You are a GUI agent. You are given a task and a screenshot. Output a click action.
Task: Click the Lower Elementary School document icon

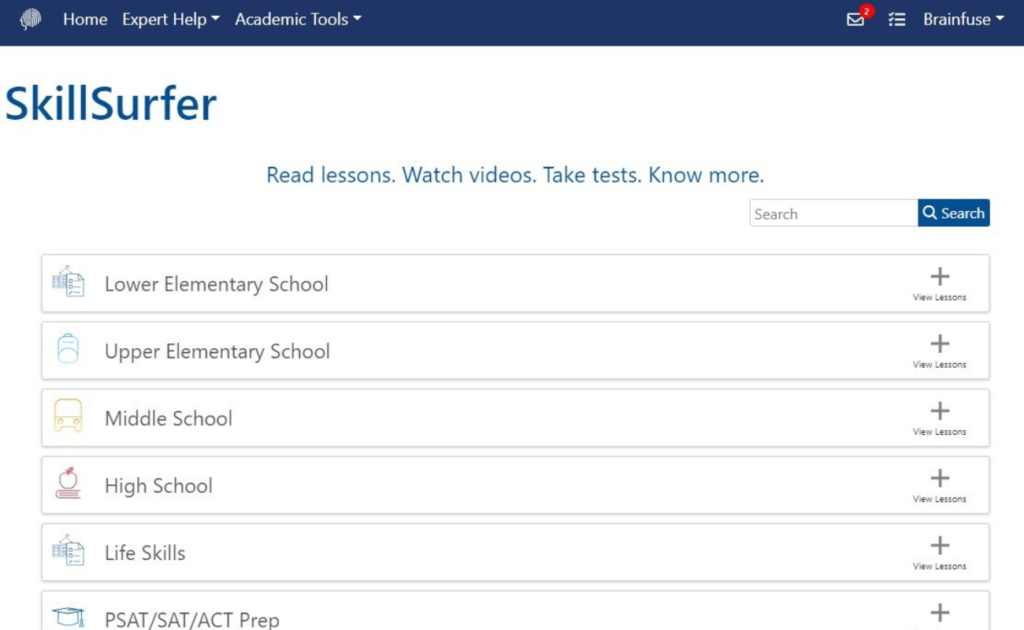pyautogui.click(x=69, y=282)
